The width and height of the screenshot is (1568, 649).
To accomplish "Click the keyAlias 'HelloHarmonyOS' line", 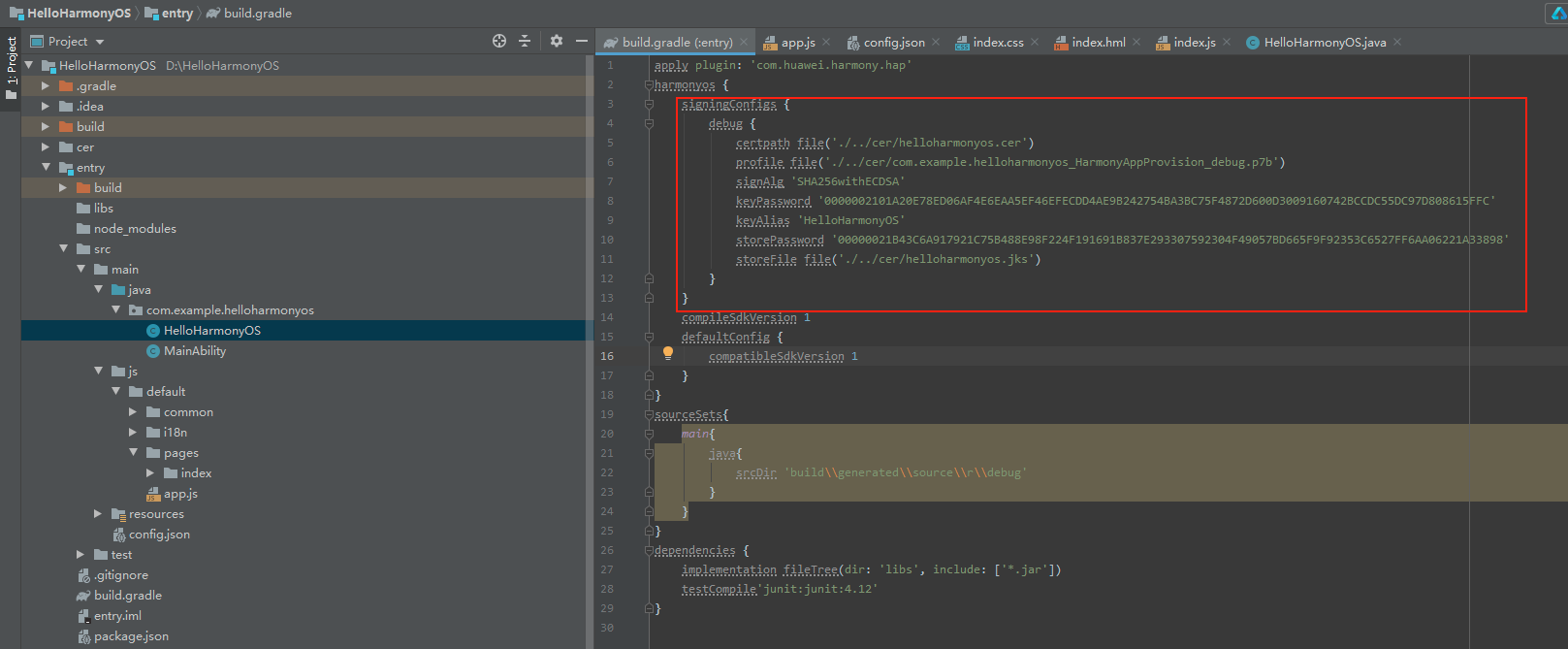I will click(820, 220).
